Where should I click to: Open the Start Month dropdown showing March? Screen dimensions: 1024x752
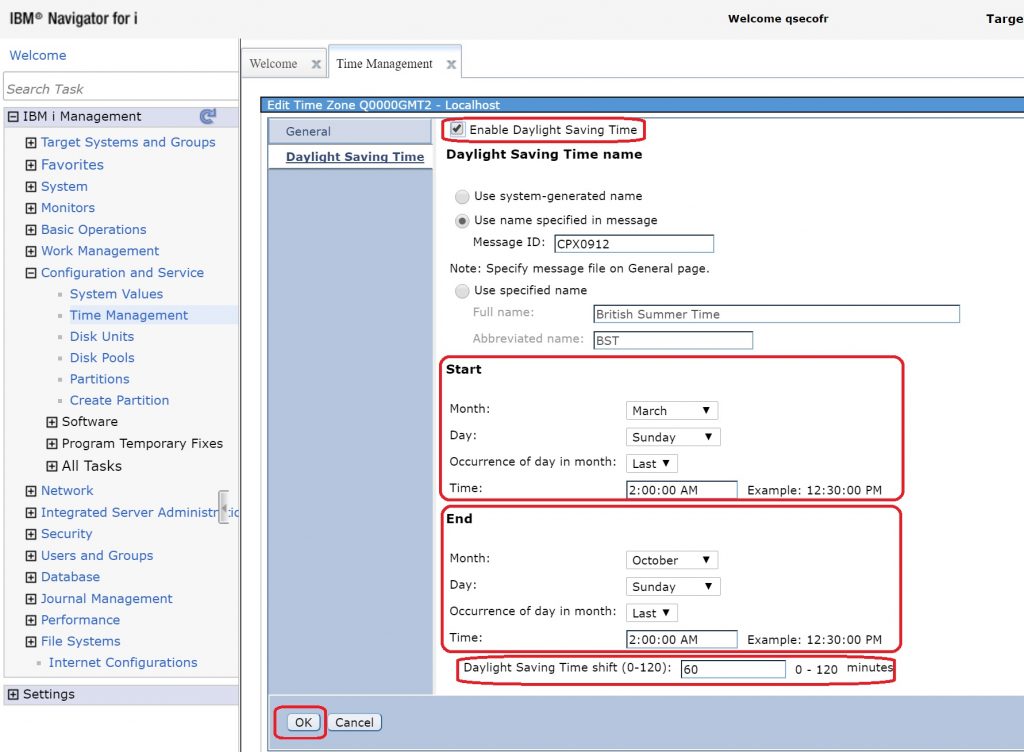[x=672, y=411]
